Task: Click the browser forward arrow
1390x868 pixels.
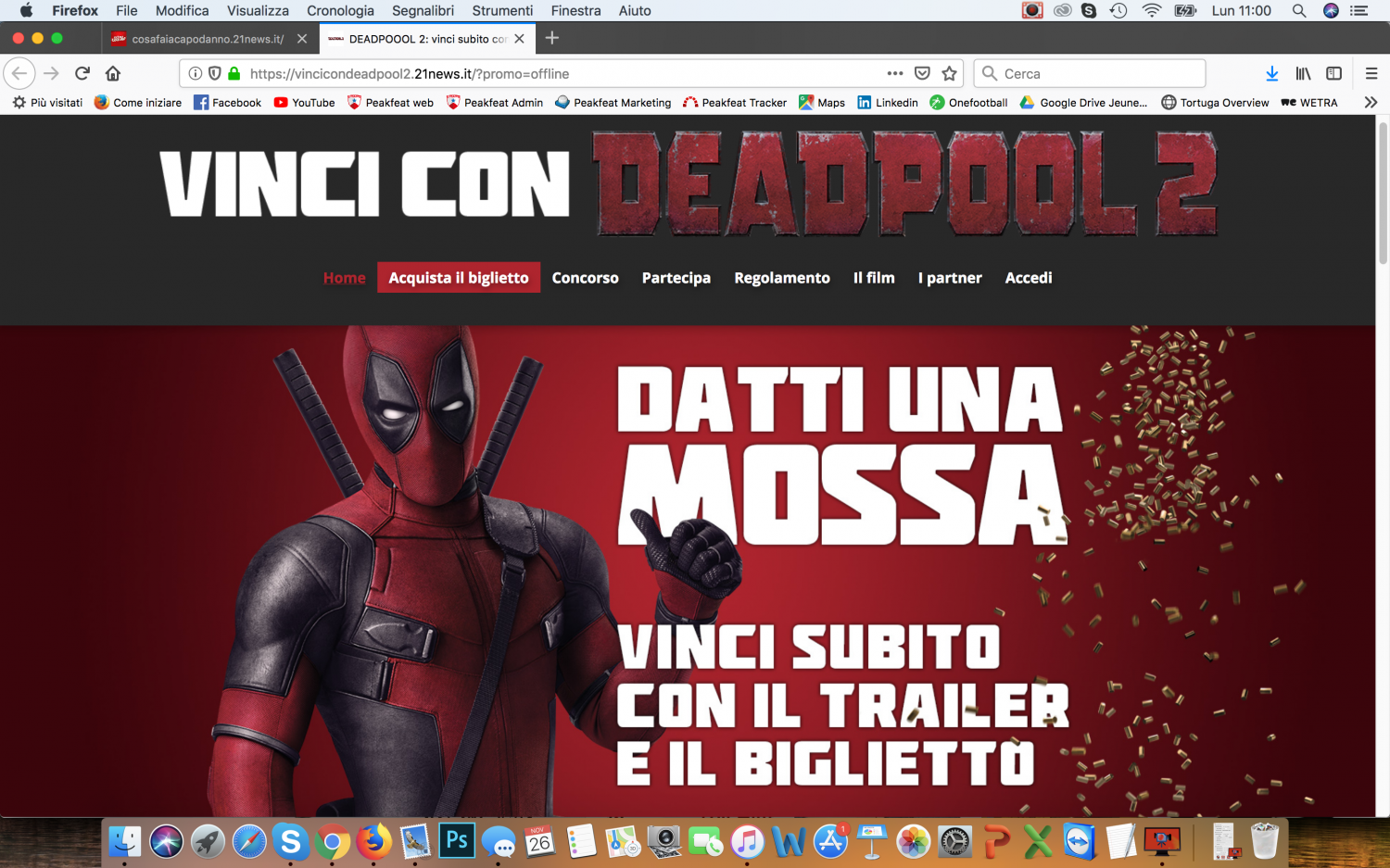Action: click(x=51, y=73)
